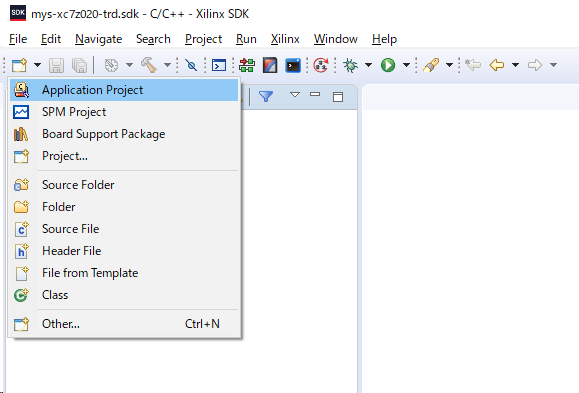Open the Xilinx menu
Image resolution: width=579 pixels, height=393 pixels.
coord(285,39)
